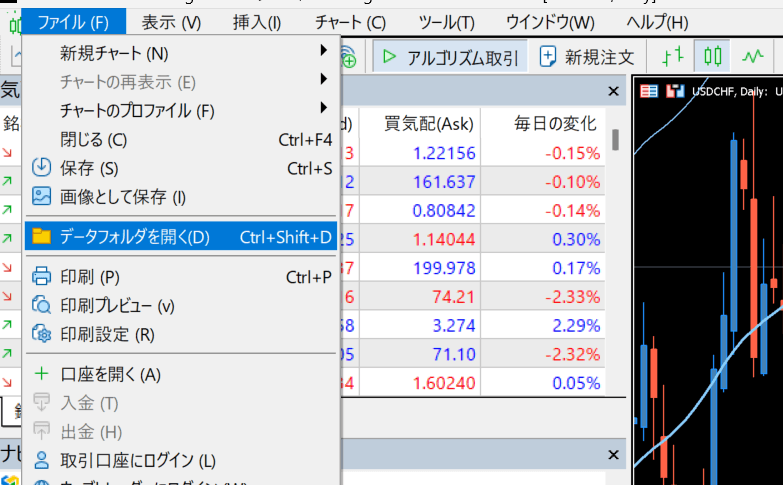Click the 取引口座にログイン person icon
The image size is (783, 485).
[x=41, y=460]
